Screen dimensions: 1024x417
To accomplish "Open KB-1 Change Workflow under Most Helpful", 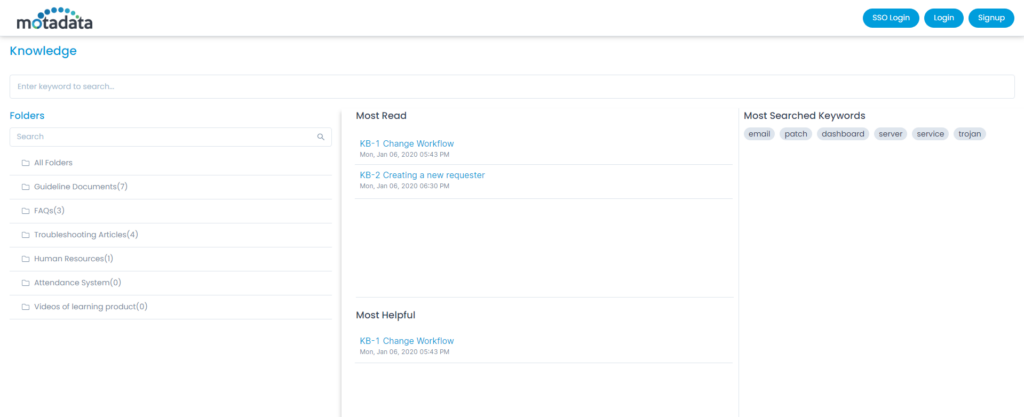I will click(406, 341).
